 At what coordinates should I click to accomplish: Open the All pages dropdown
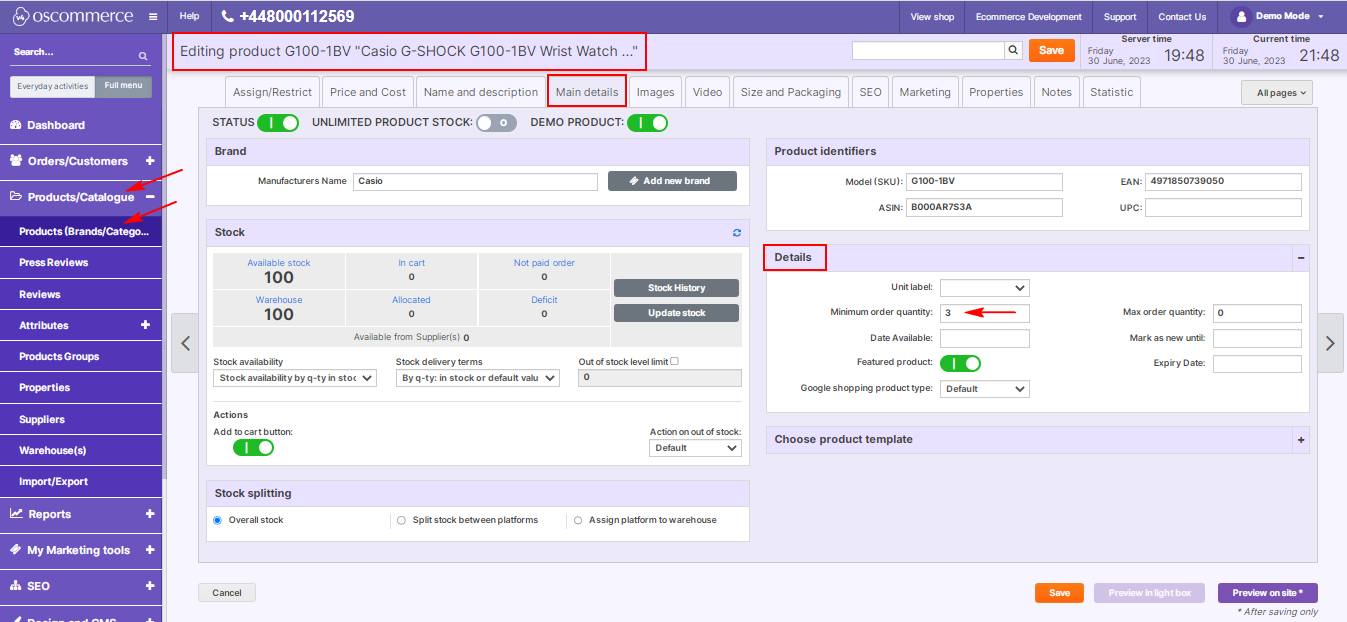click(1277, 93)
